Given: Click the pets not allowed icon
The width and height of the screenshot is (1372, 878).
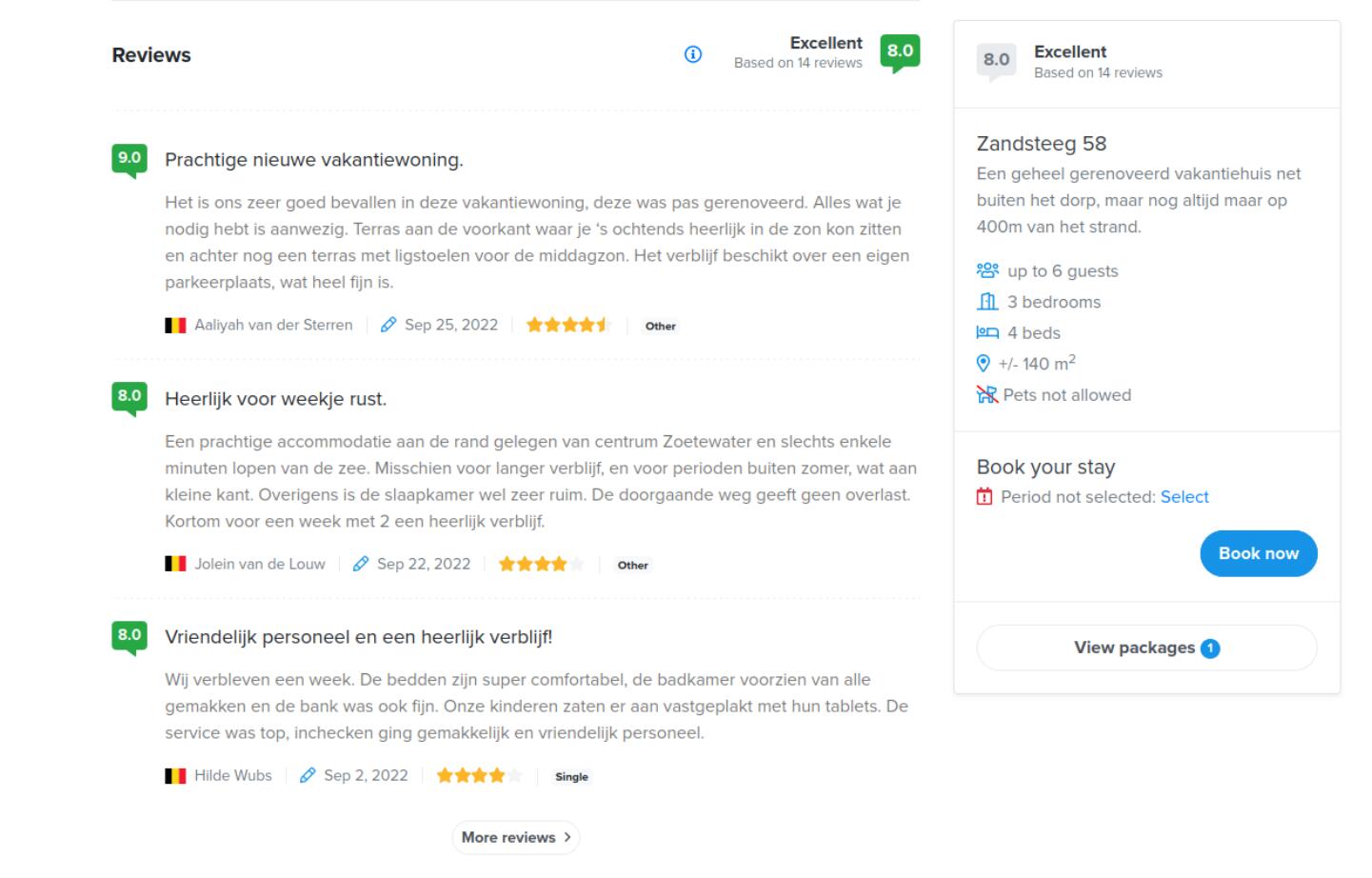Looking at the screenshot, I should [x=986, y=395].
